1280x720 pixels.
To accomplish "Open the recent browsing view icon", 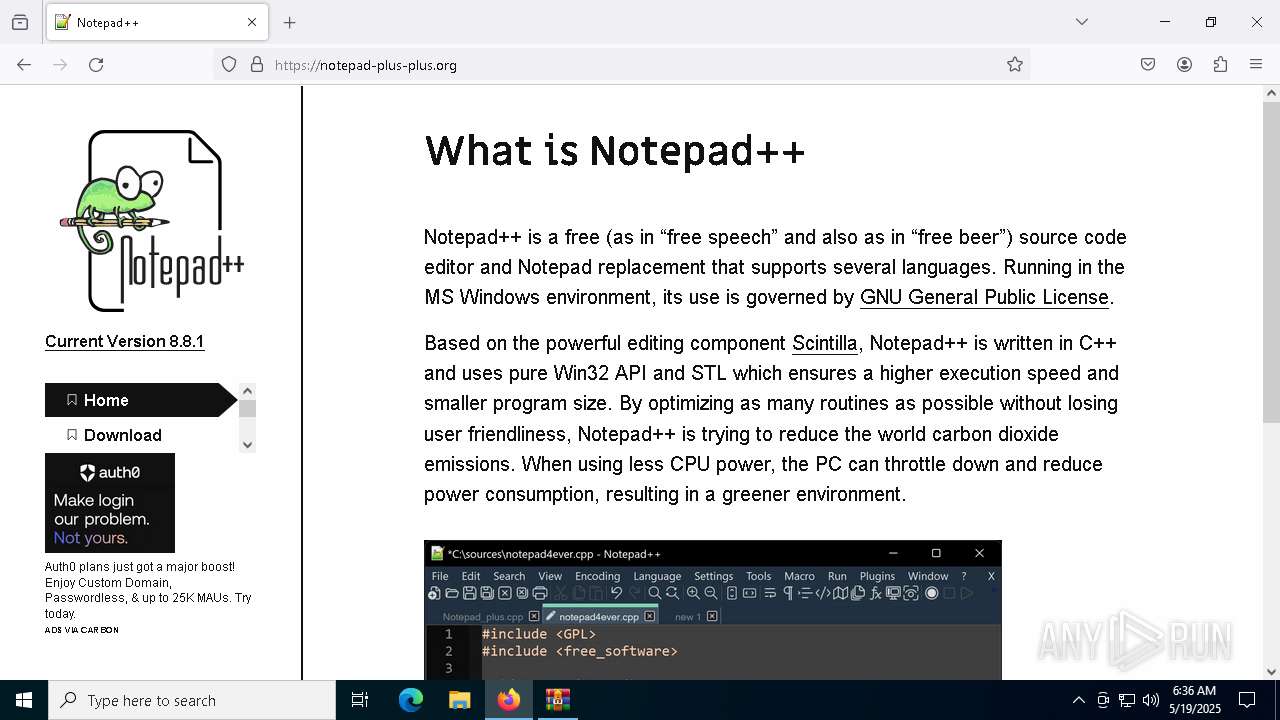I will [20, 22].
